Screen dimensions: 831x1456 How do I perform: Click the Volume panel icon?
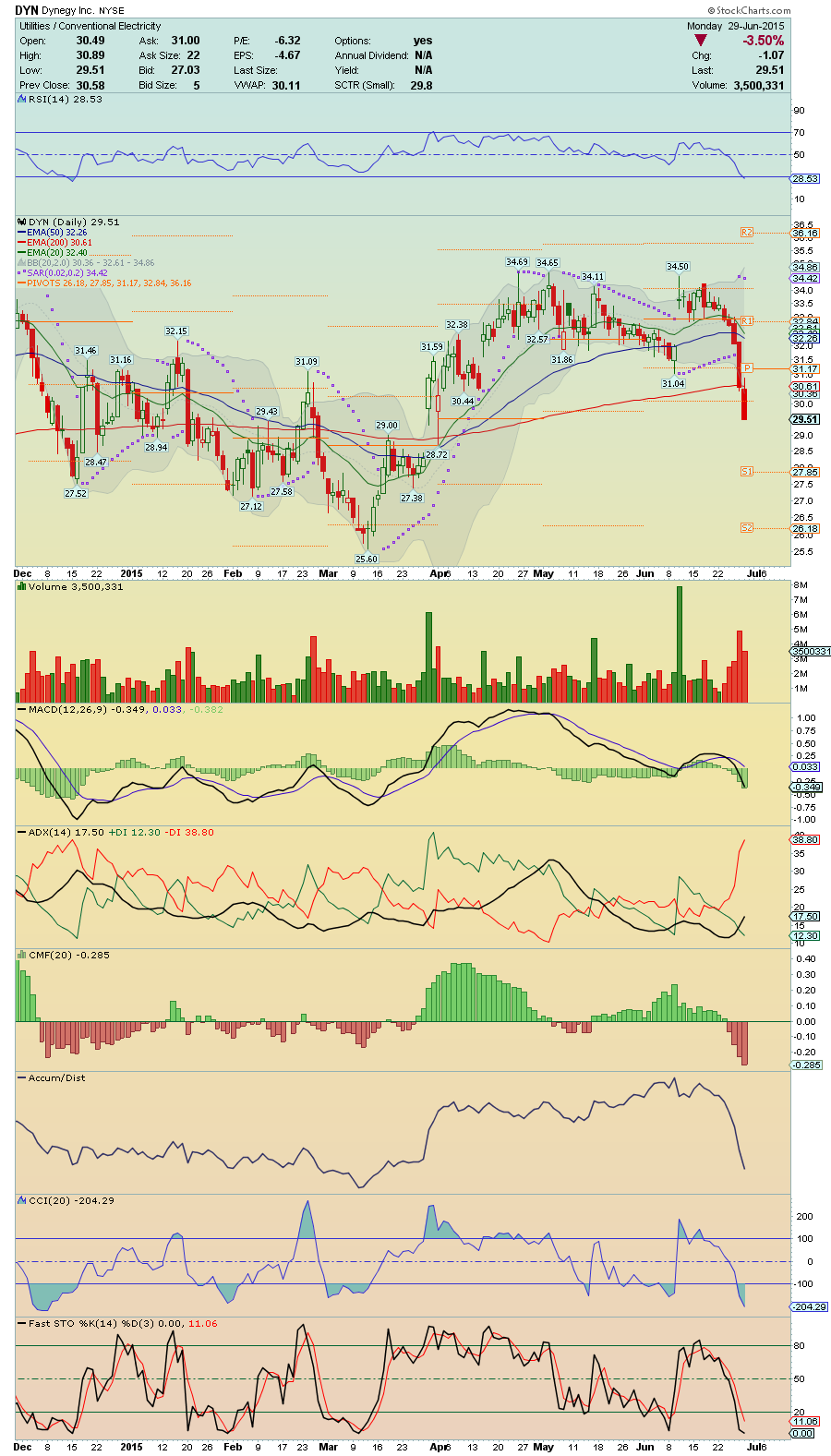(x=22, y=586)
